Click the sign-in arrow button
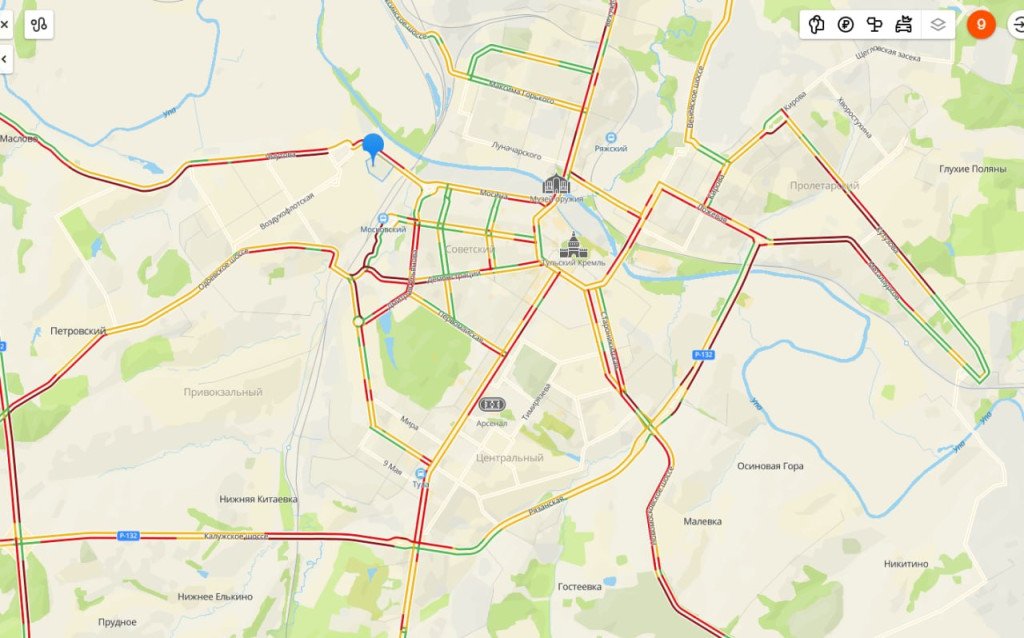 tap(1017, 25)
